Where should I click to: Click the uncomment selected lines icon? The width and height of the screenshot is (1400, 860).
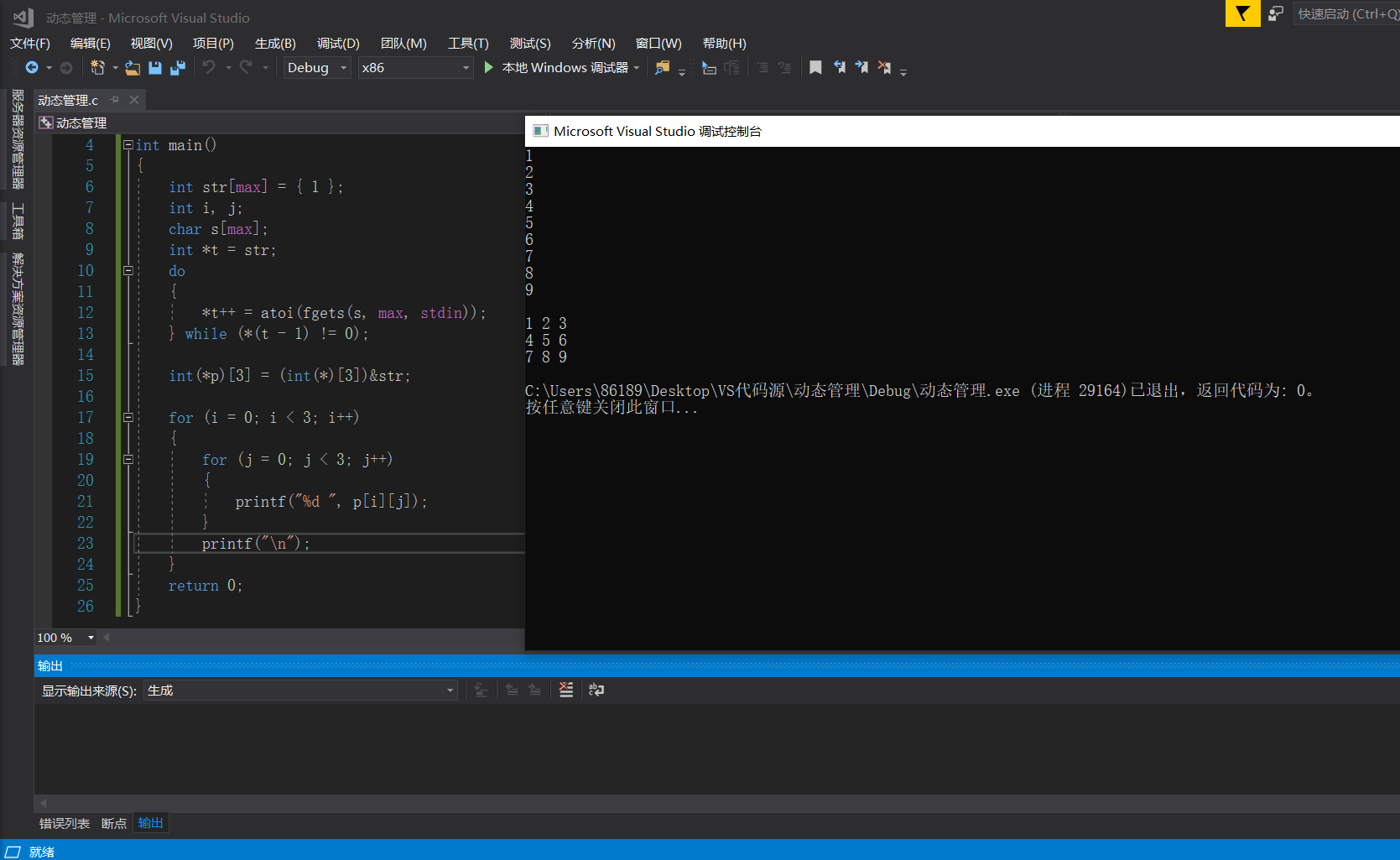(x=785, y=68)
